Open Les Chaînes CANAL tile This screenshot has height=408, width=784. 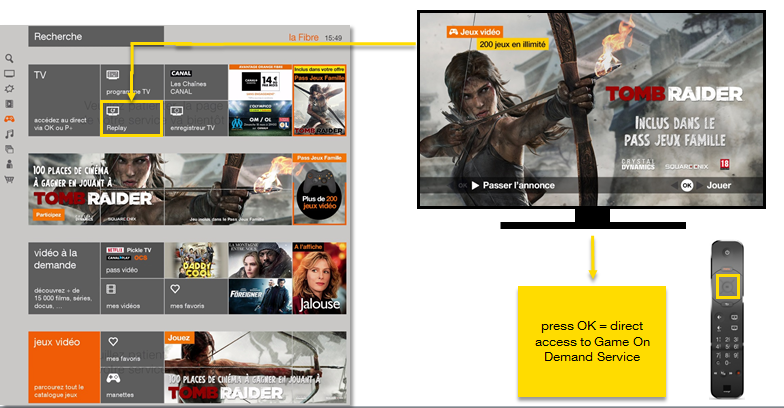[x=196, y=82]
